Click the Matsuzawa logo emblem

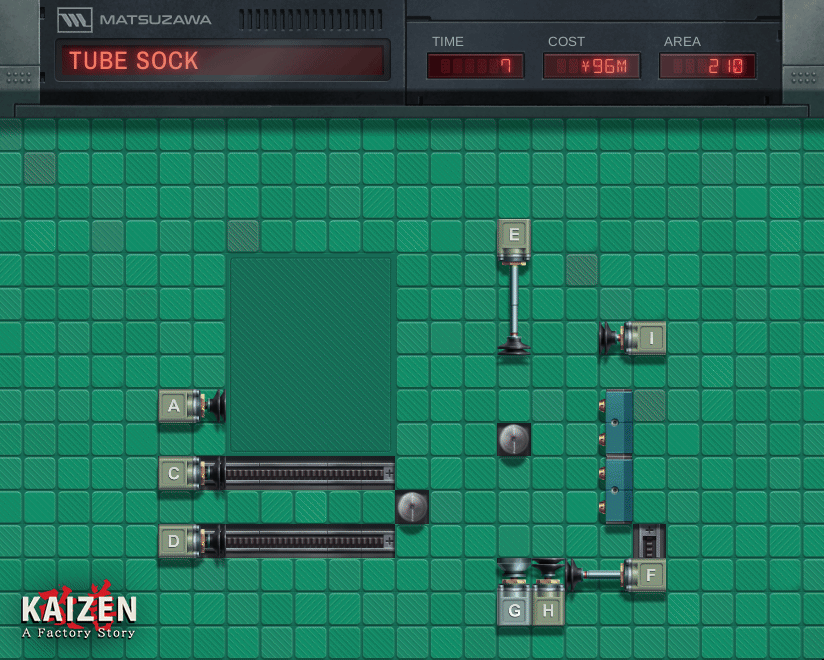coord(75,20)
